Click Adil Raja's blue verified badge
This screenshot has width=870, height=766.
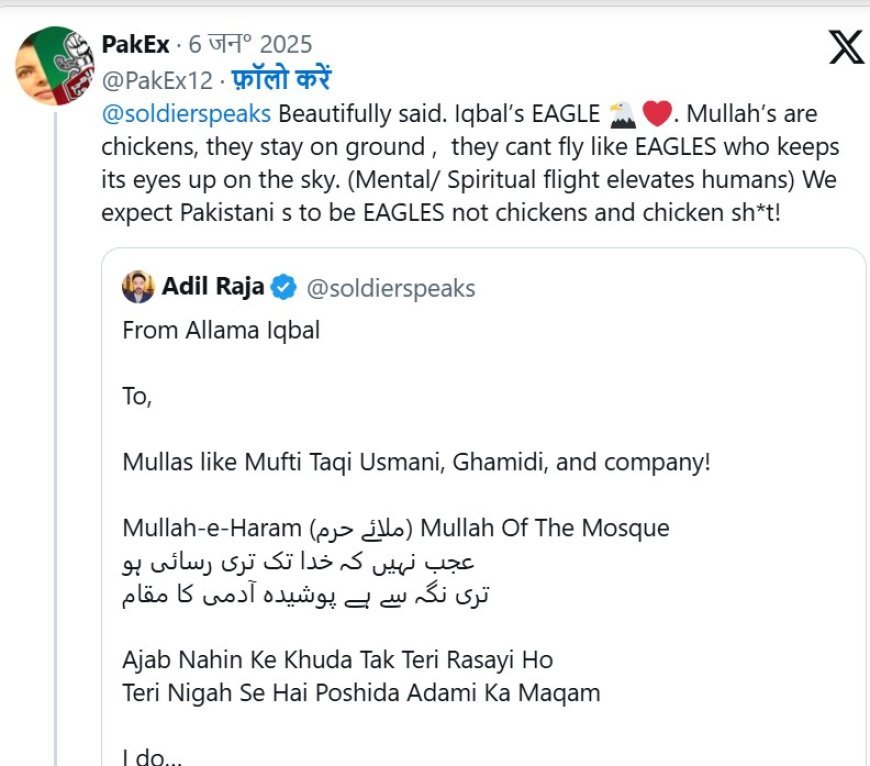pyautogui.click(x=284, y=287)
